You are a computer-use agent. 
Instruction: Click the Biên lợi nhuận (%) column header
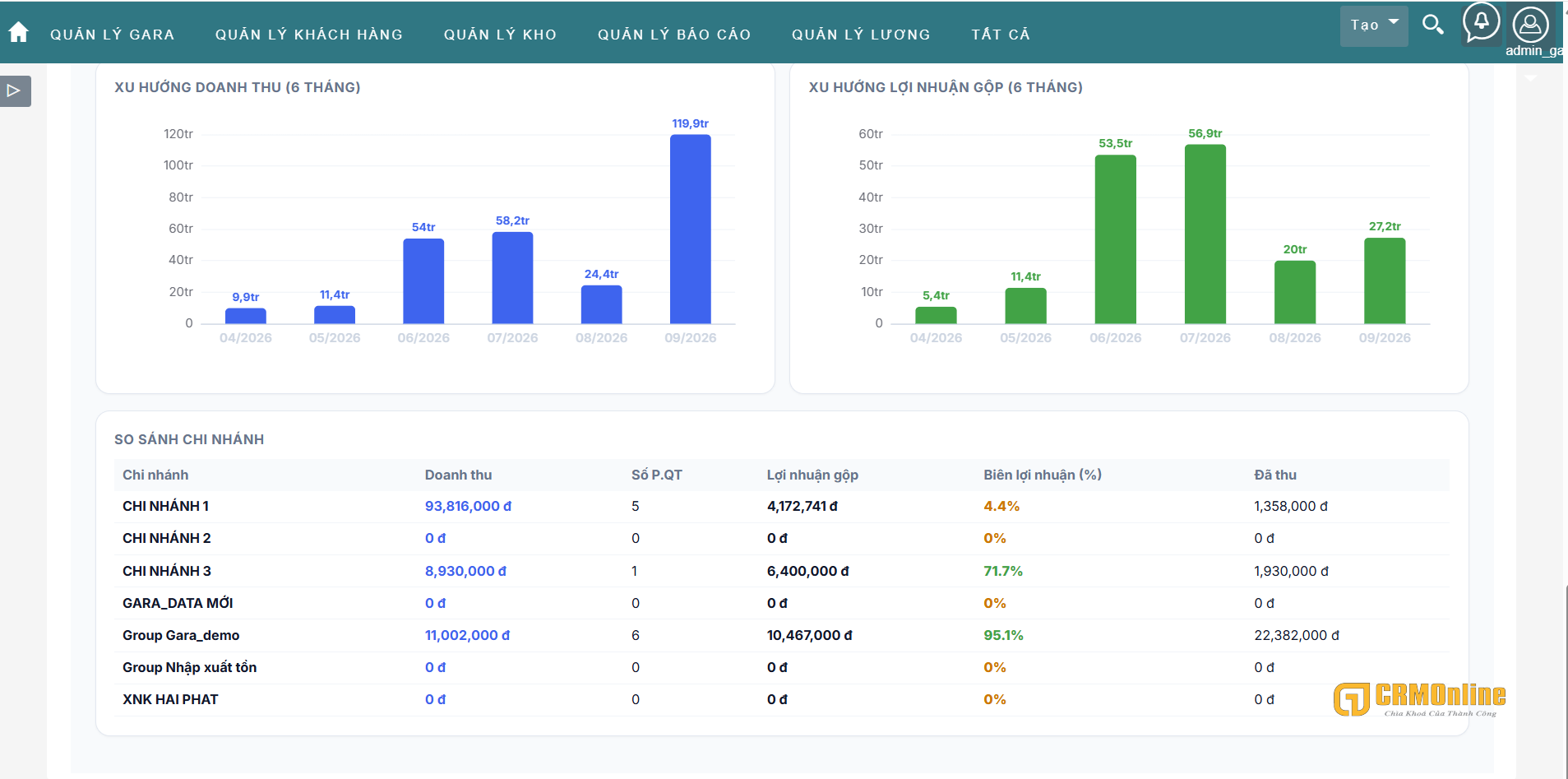[1043, 475]
